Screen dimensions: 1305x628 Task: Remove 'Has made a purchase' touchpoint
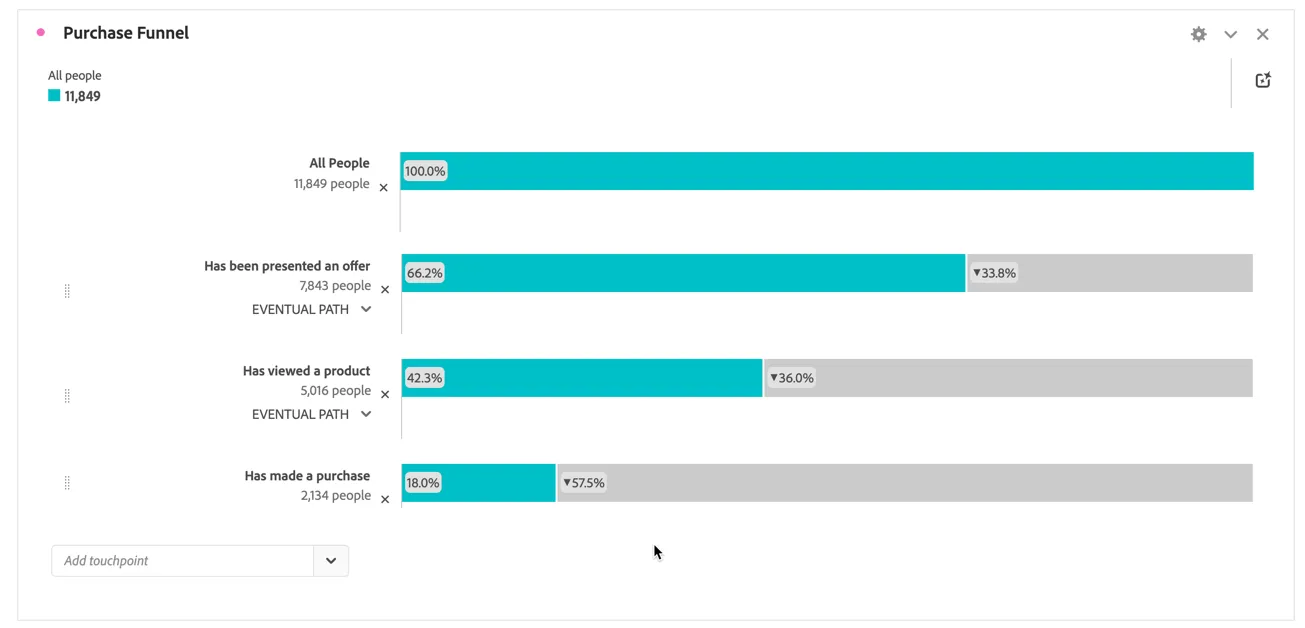point(385,500)
